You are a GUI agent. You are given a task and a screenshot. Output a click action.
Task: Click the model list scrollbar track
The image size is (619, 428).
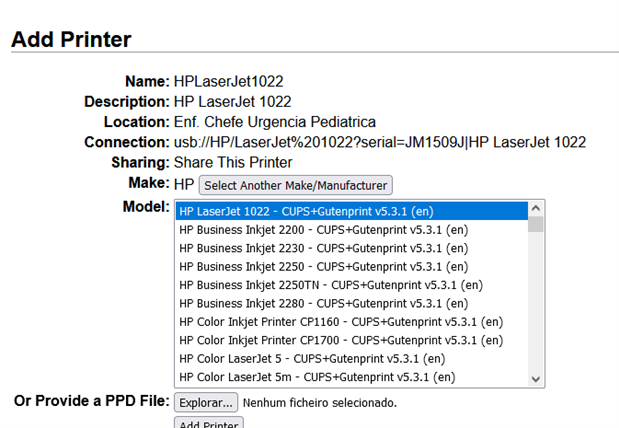coord(536,310)
